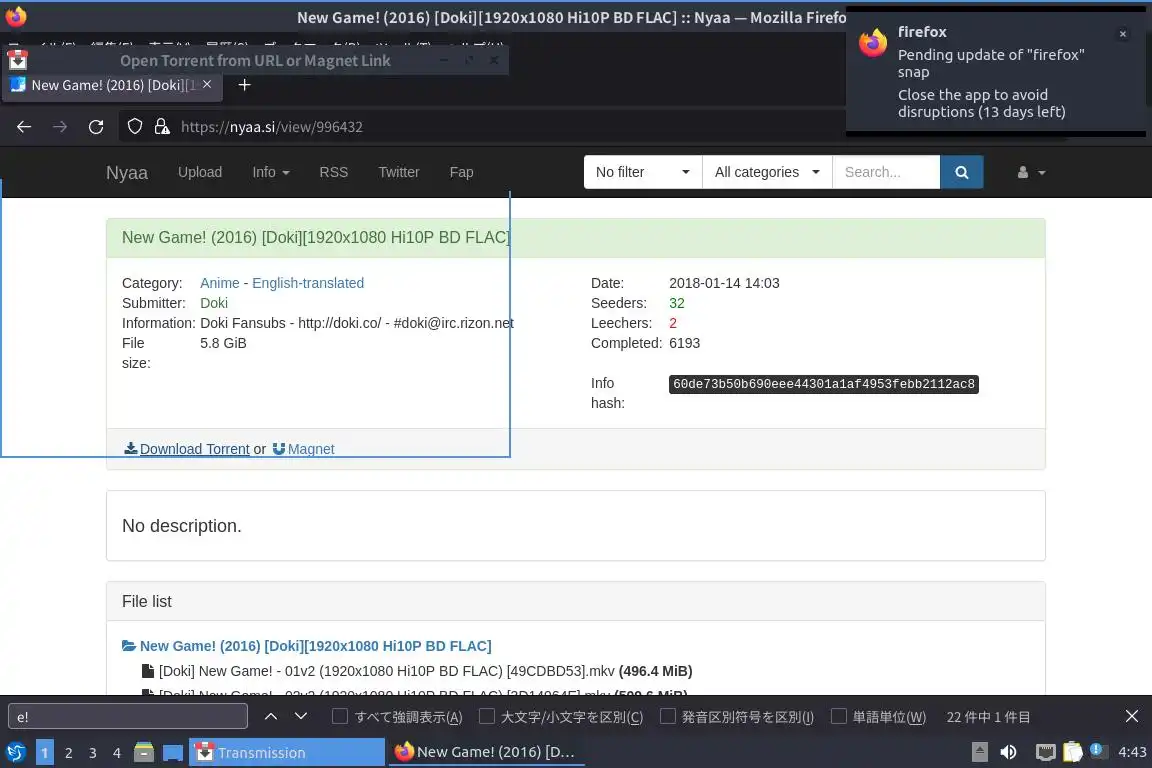
Task: Switch to workspace 2
Action: [68, 753]
